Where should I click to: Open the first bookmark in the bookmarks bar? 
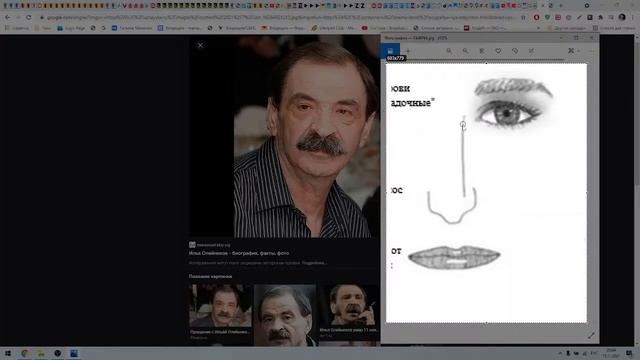click(x=17, y=28)
